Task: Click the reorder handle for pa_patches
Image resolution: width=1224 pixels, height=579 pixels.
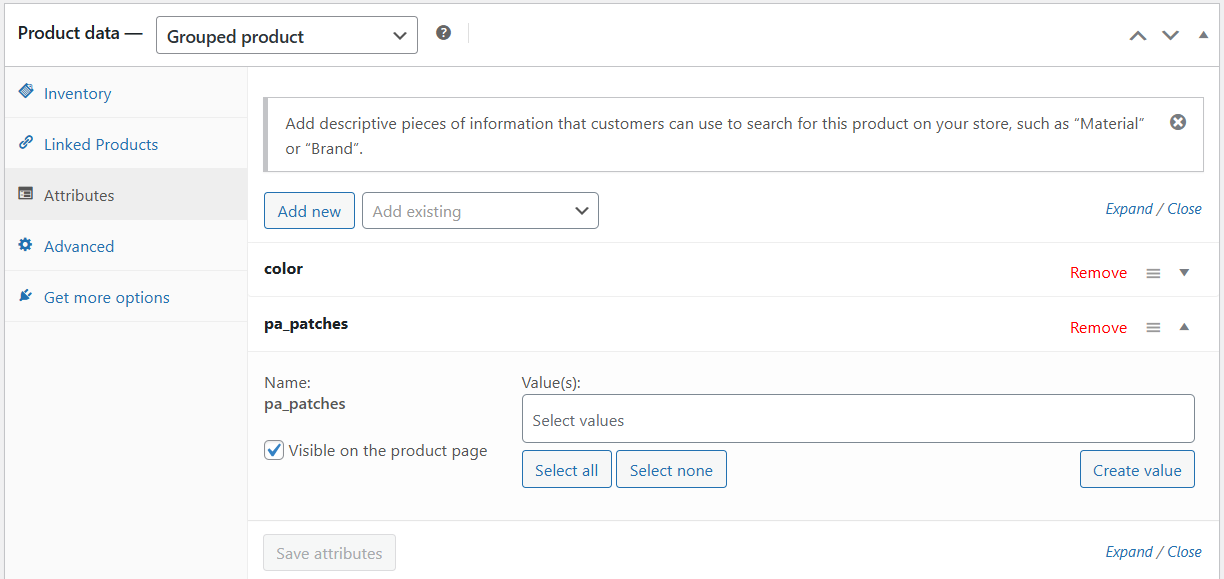Action: point(1152,326)
